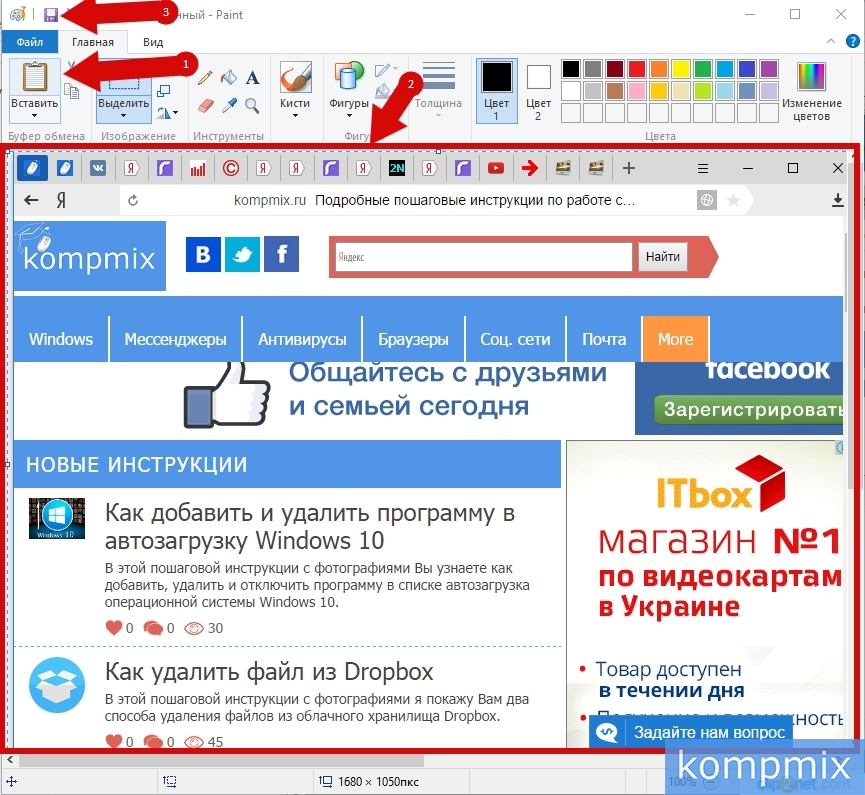Pick the pink color swatch

pos(637,91)
